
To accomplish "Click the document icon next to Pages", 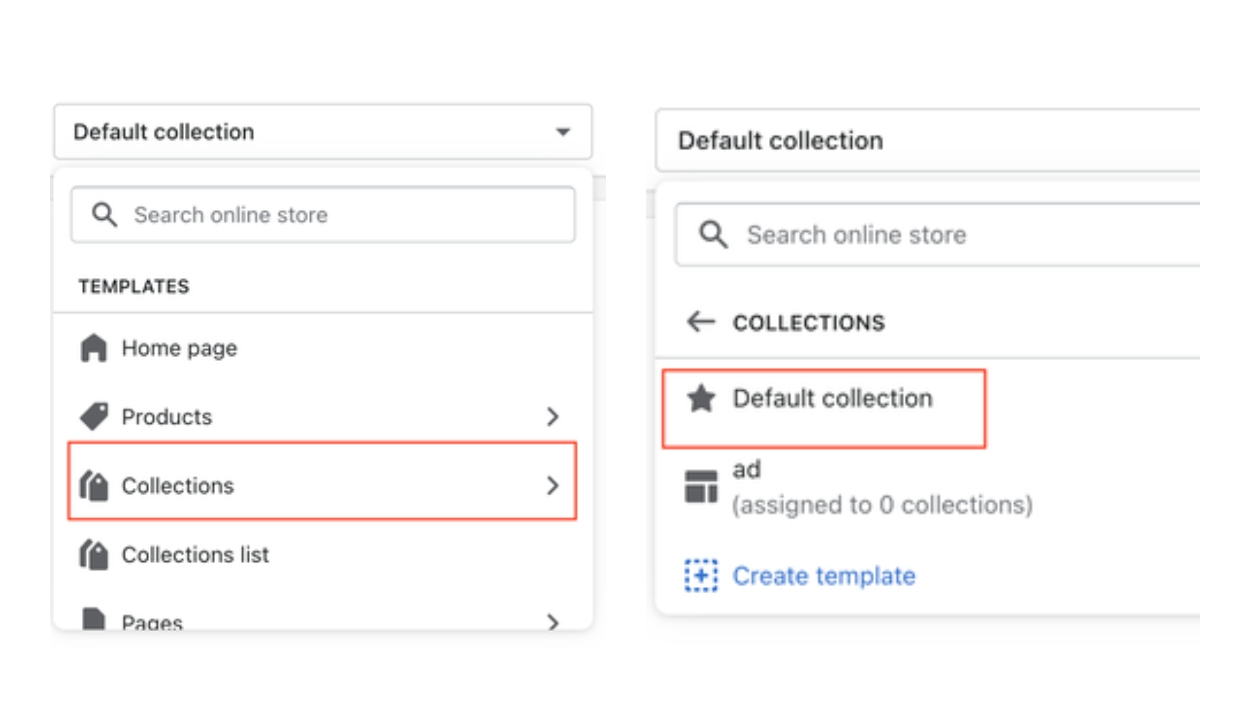I will (x=94, y=621).
